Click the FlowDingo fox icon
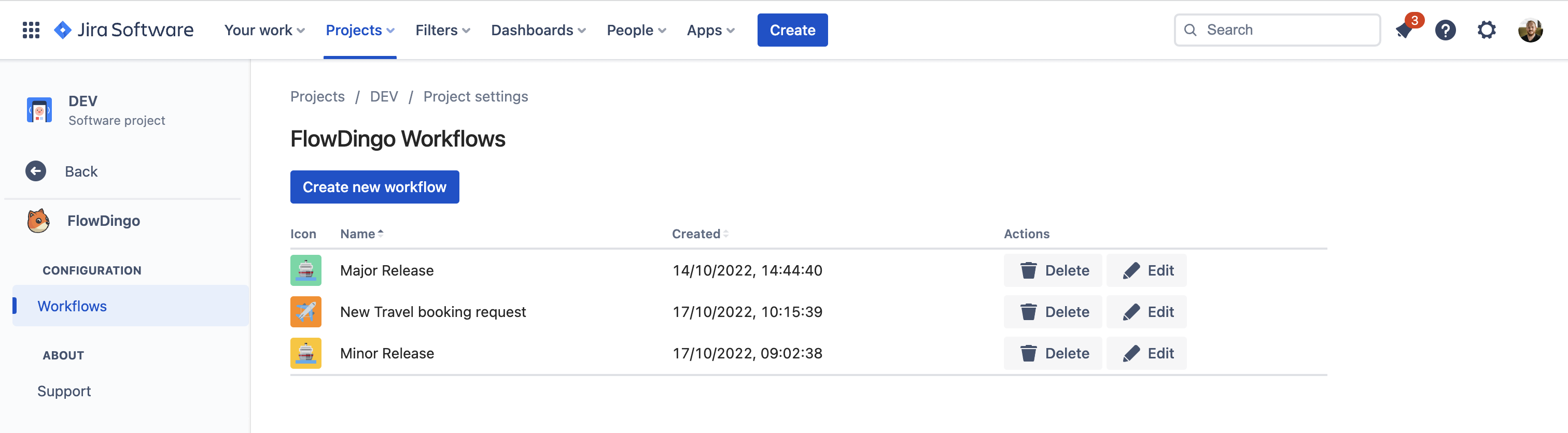Viewport: 1568px width, 433px height. 38,221
